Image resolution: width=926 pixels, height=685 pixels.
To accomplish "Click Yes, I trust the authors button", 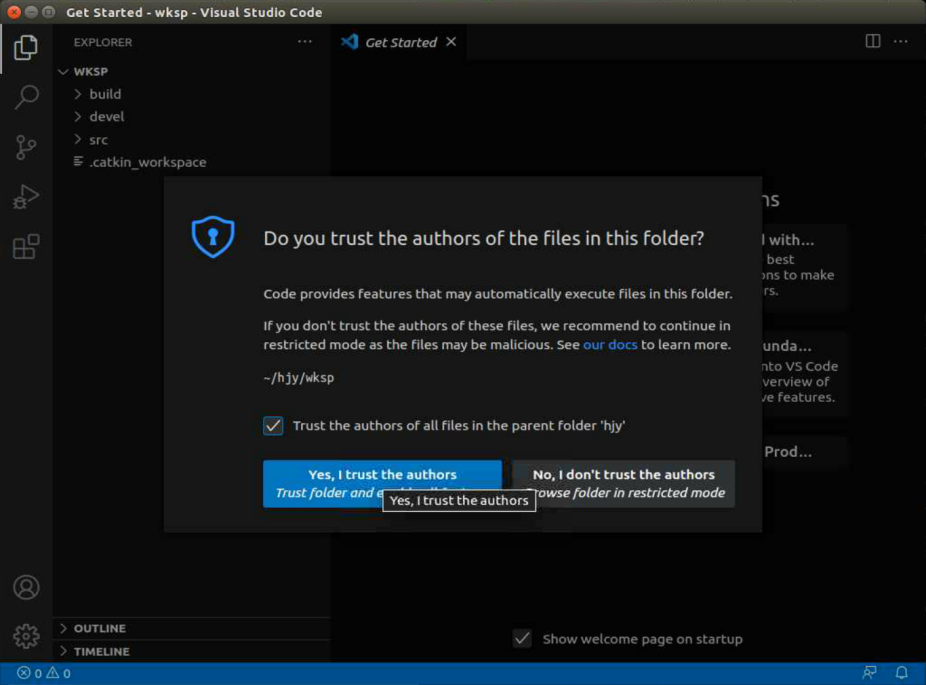I will (x=382, y=484).
